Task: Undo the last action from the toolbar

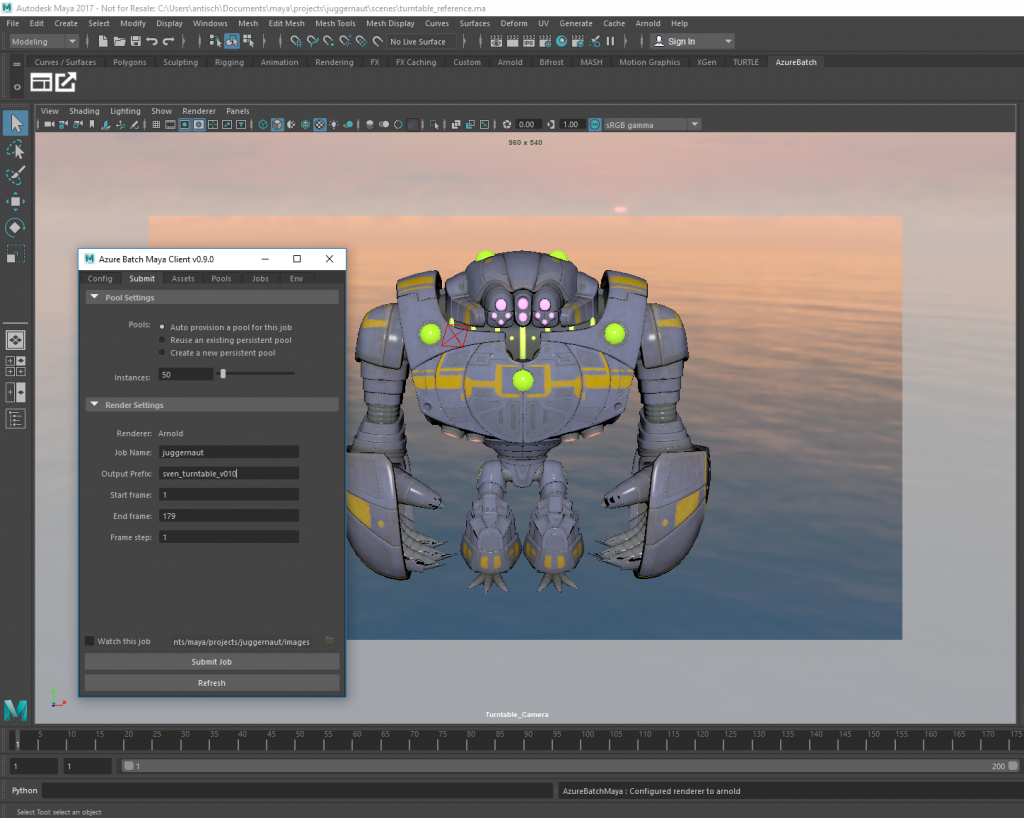Action: point(152,41)
